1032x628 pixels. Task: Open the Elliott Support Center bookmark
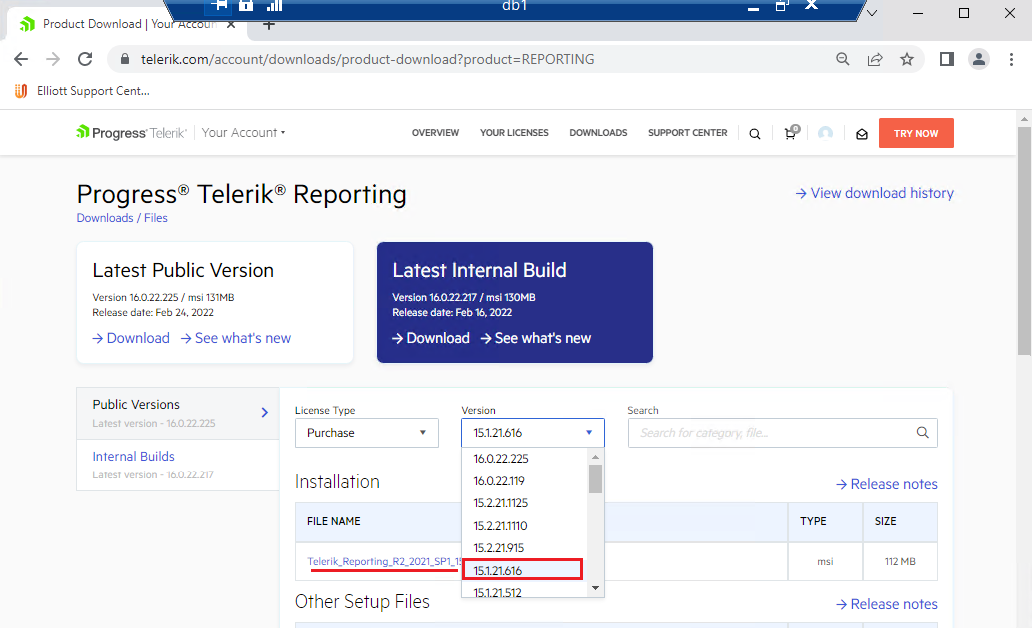[83, 91]
